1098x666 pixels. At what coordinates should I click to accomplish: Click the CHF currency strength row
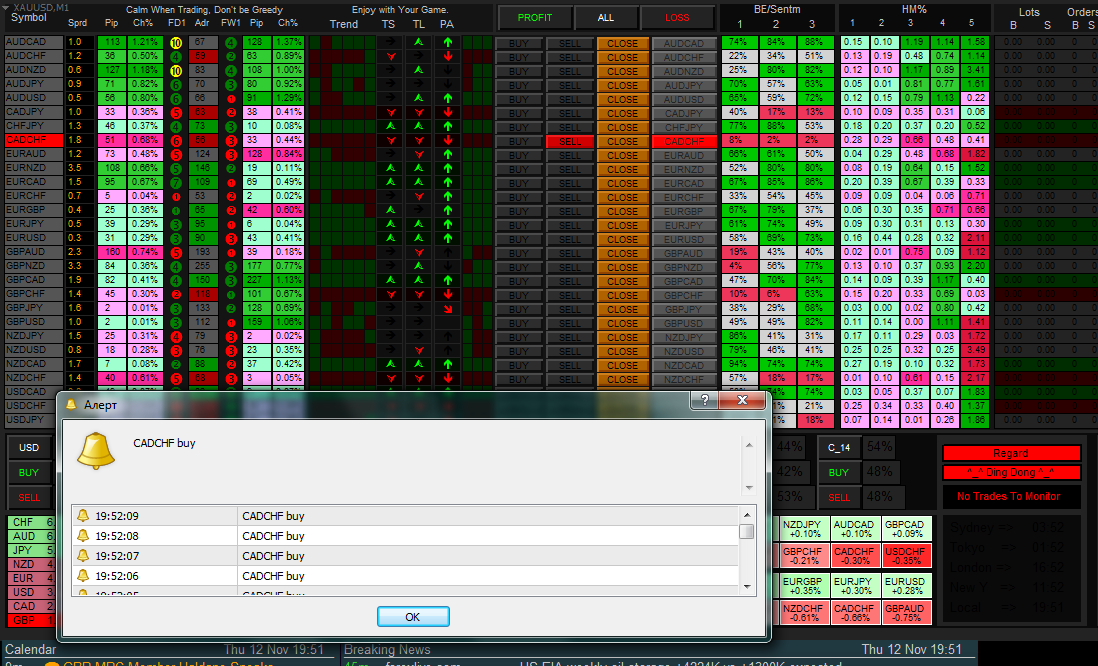[32, 522]
